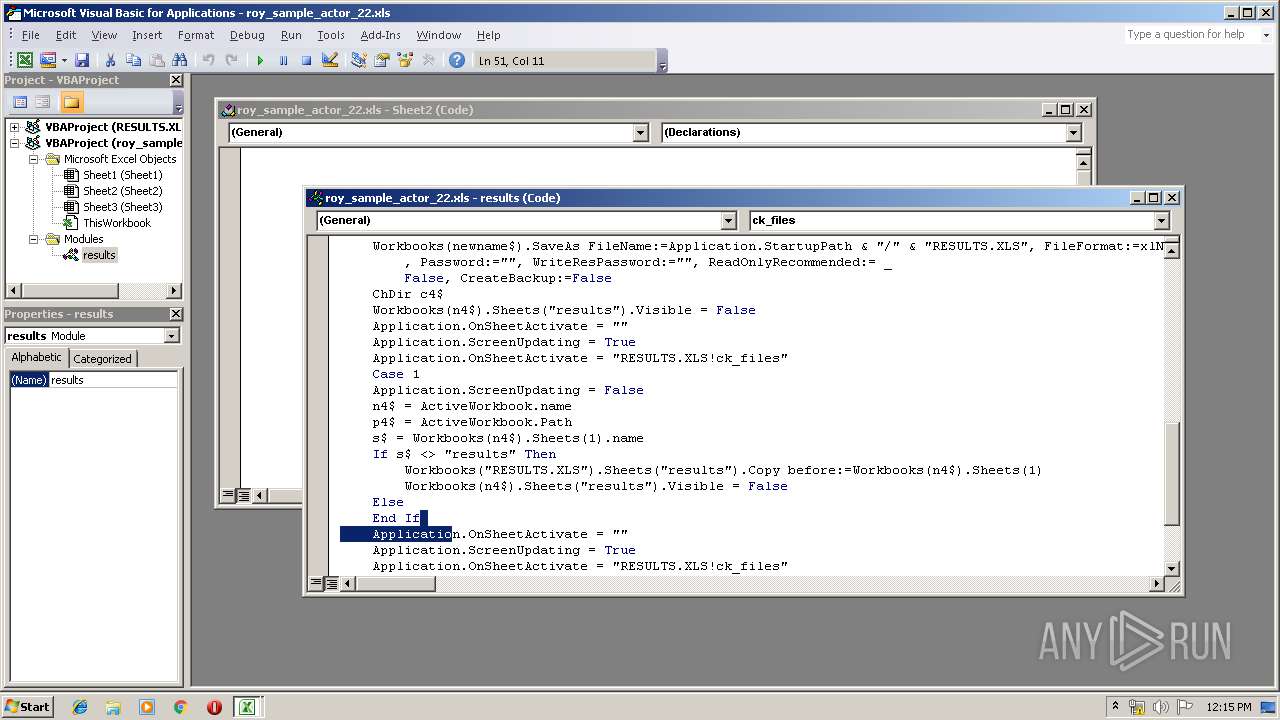Toggle Full Module View in results code window
The image size is (1280, 720).
(x=331, y=583)
